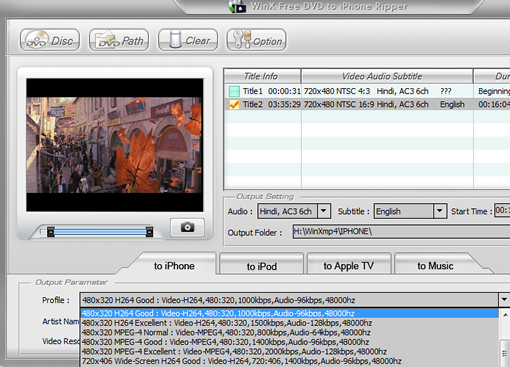Click the camera snapshot icon
The image size is (510, 367).
pos(187,227)
